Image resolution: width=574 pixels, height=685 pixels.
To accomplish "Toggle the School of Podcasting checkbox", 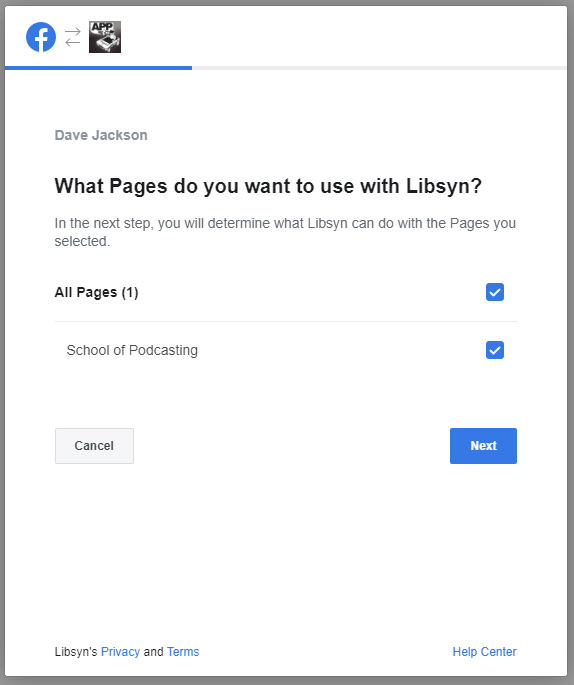I will (x=494, y=350).
